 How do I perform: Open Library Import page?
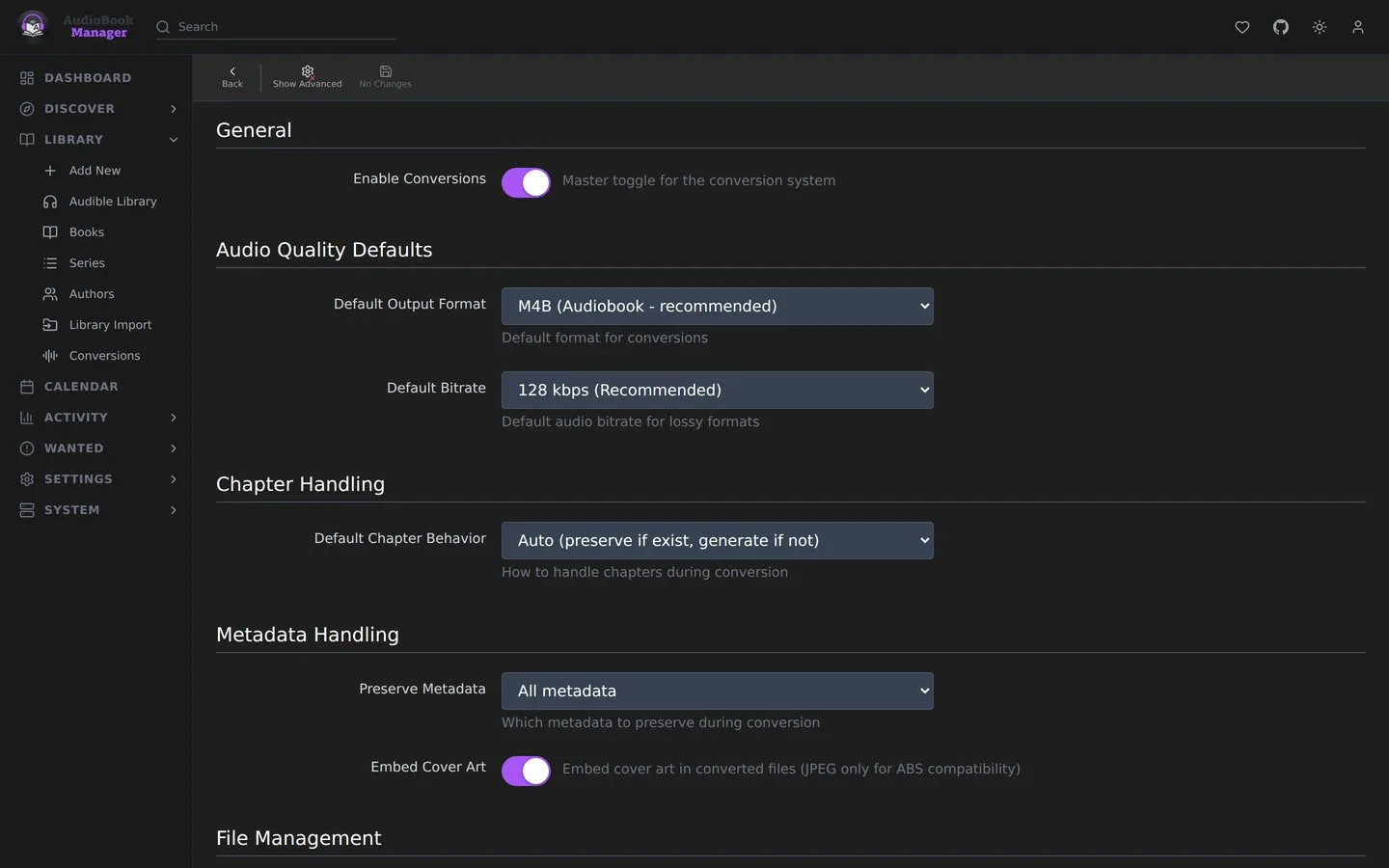(x=110, y=325)
